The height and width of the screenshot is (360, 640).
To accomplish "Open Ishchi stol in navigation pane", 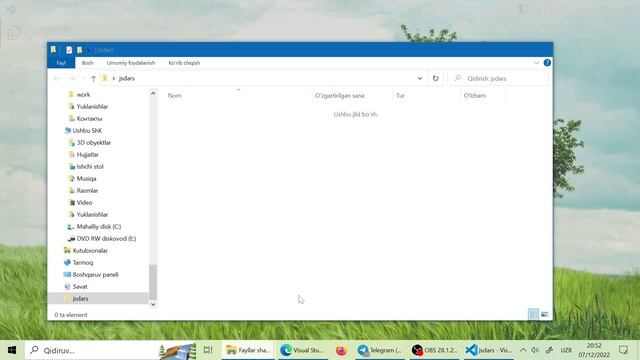I will pyautogui.click(x=90, y=167).
